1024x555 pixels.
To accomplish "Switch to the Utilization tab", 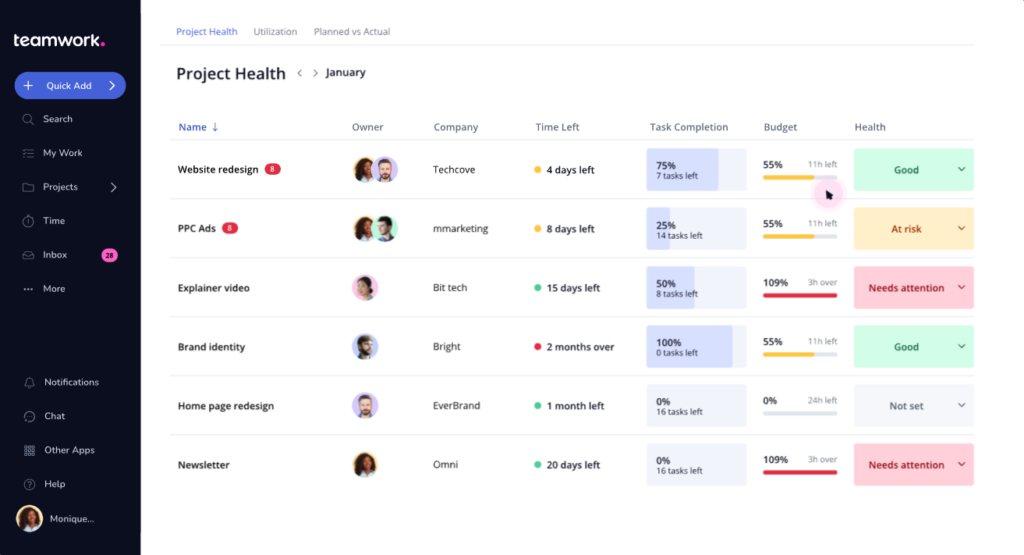I will [275, 32].
